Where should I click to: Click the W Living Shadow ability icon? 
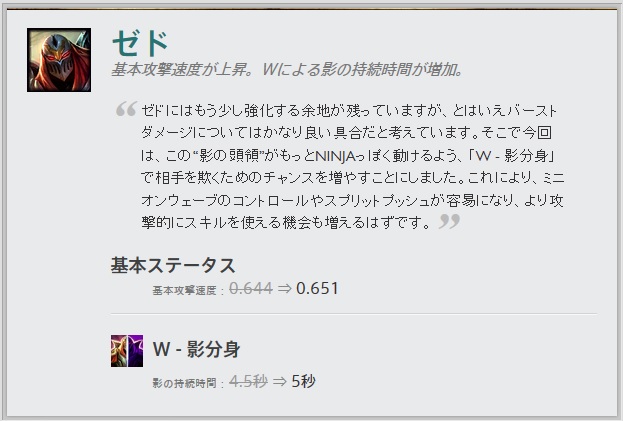(x=127, y=351)
